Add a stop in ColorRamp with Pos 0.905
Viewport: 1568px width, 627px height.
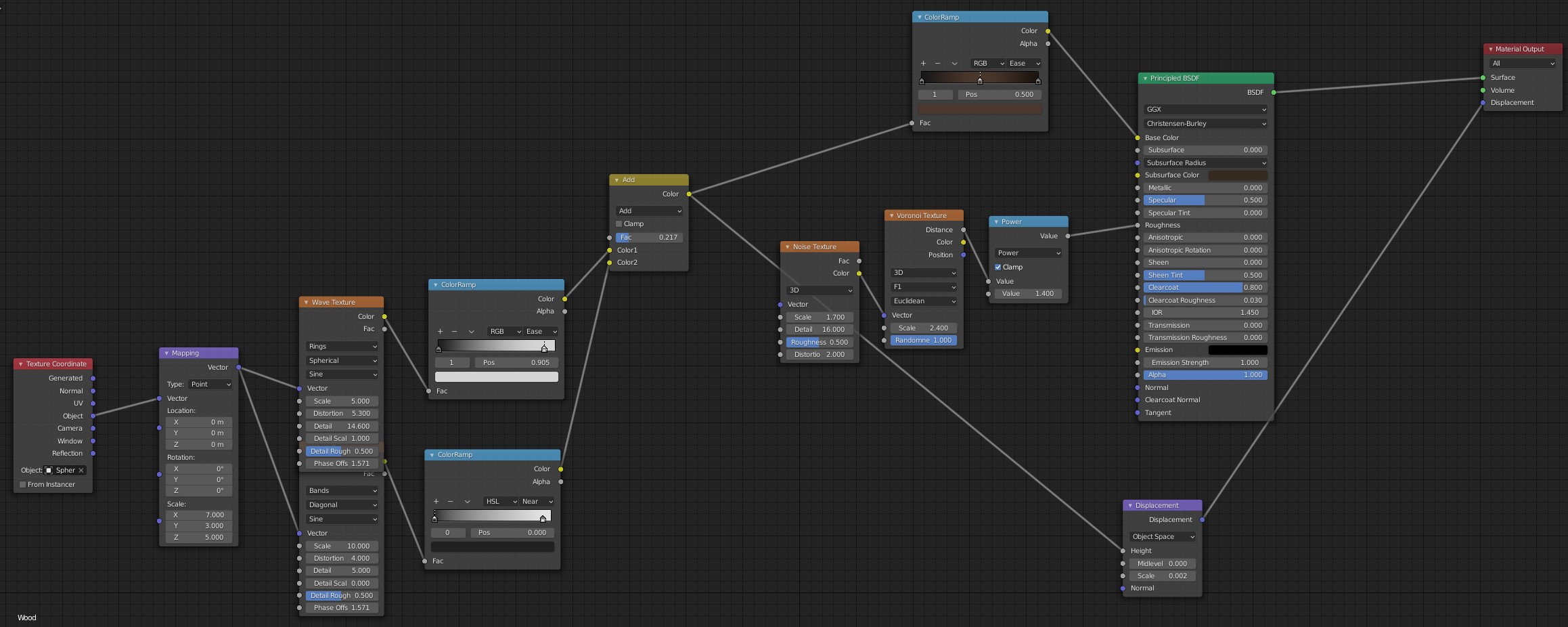pos(440,331)
